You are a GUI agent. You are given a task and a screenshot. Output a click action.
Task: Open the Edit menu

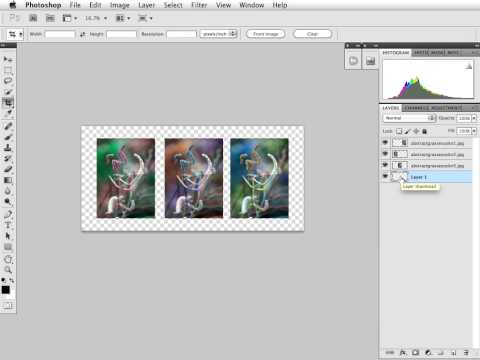(x=95, y=5)
